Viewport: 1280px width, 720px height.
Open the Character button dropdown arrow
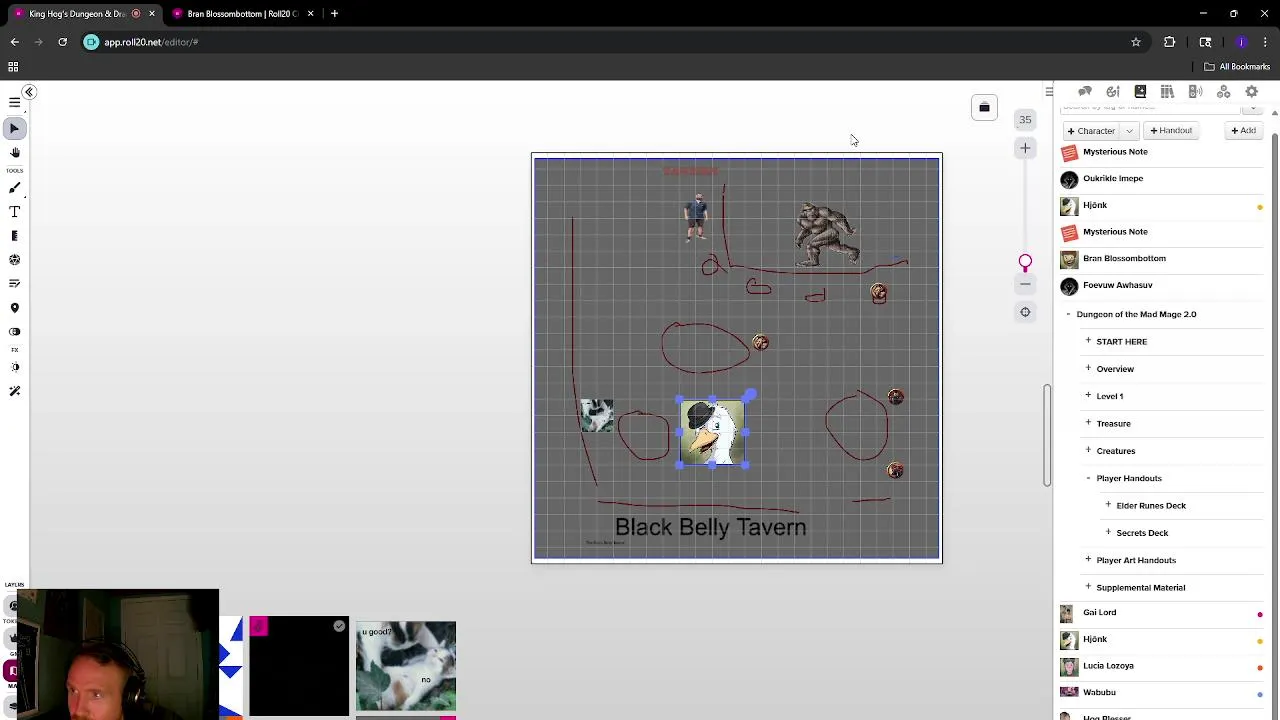pyautogui.click(x=1129, y=131)
